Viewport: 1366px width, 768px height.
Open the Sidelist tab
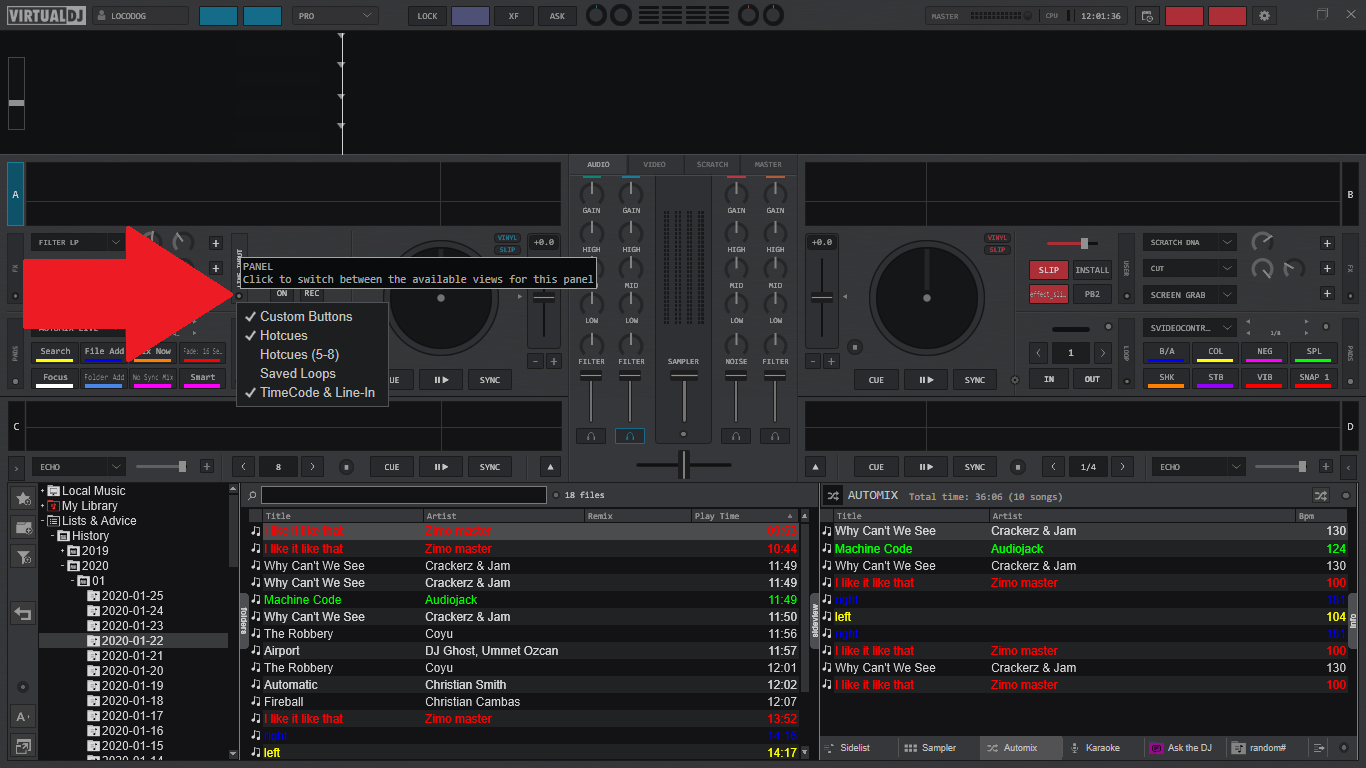click(x=855, y=748)
